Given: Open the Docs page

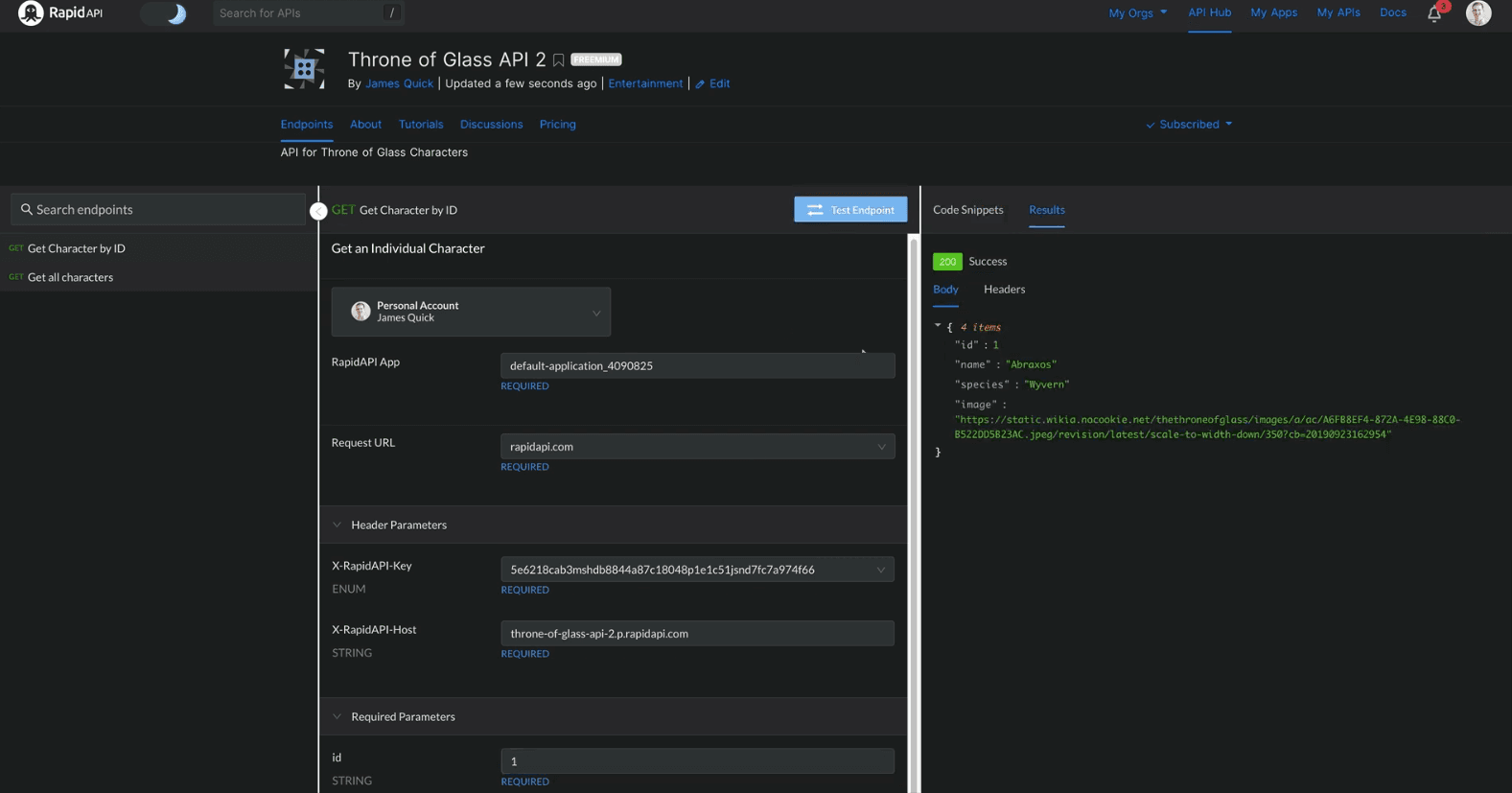Looking at the screenshot, I should [x=1392, y=12].
